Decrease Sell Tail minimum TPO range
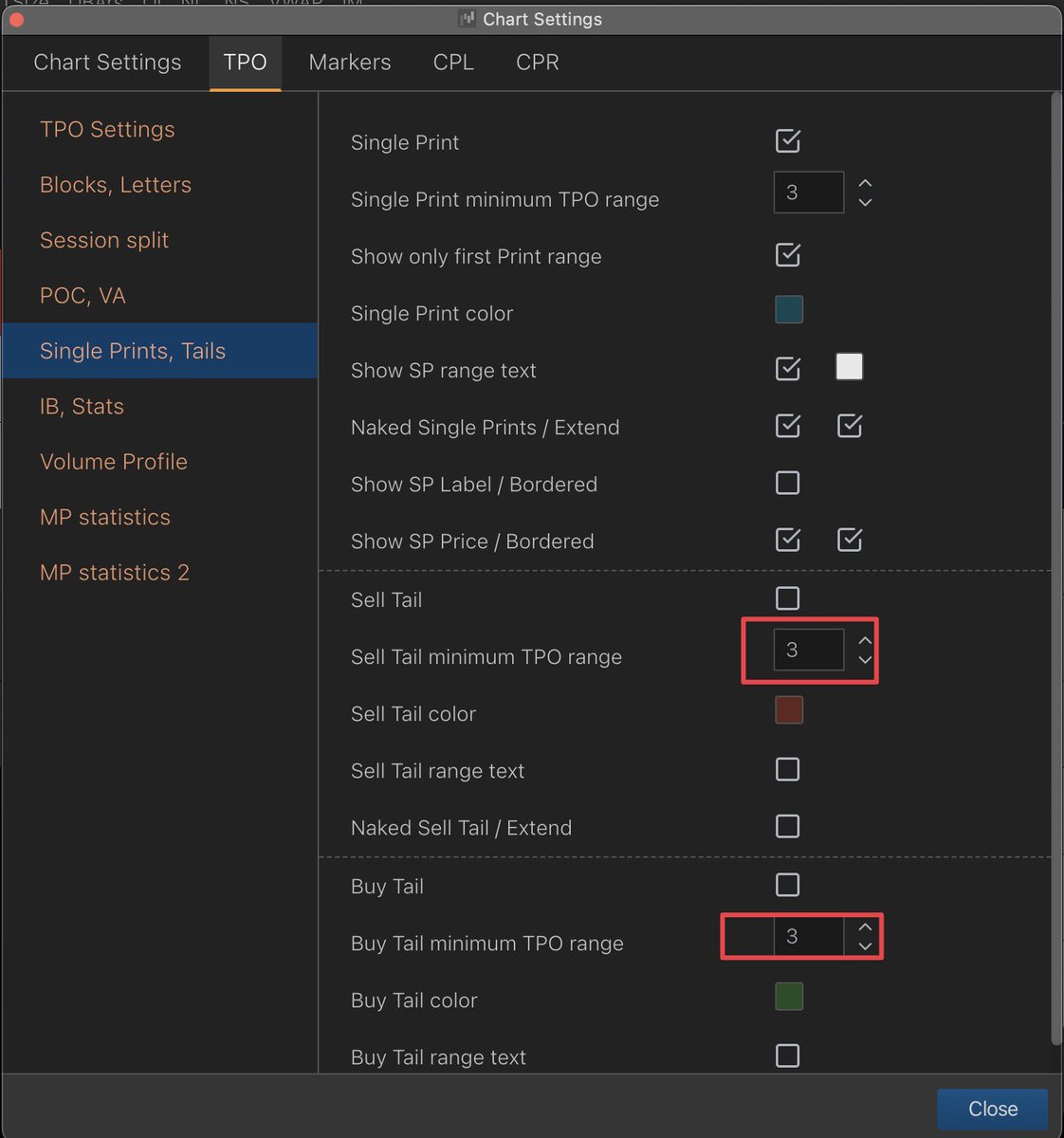Screen dimensions: 1064x1138 pyautogui.click(x=865, y=659)
